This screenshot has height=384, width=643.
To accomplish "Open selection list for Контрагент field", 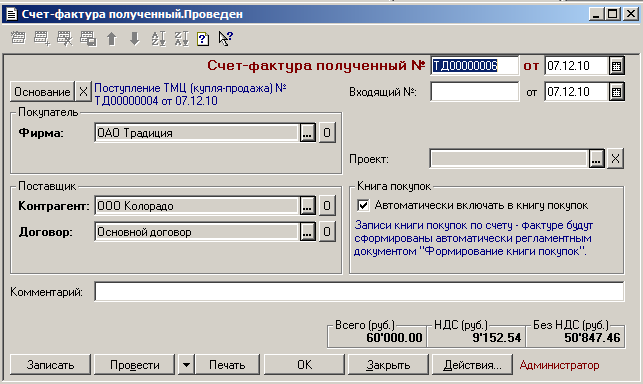I will click(308, 206).
